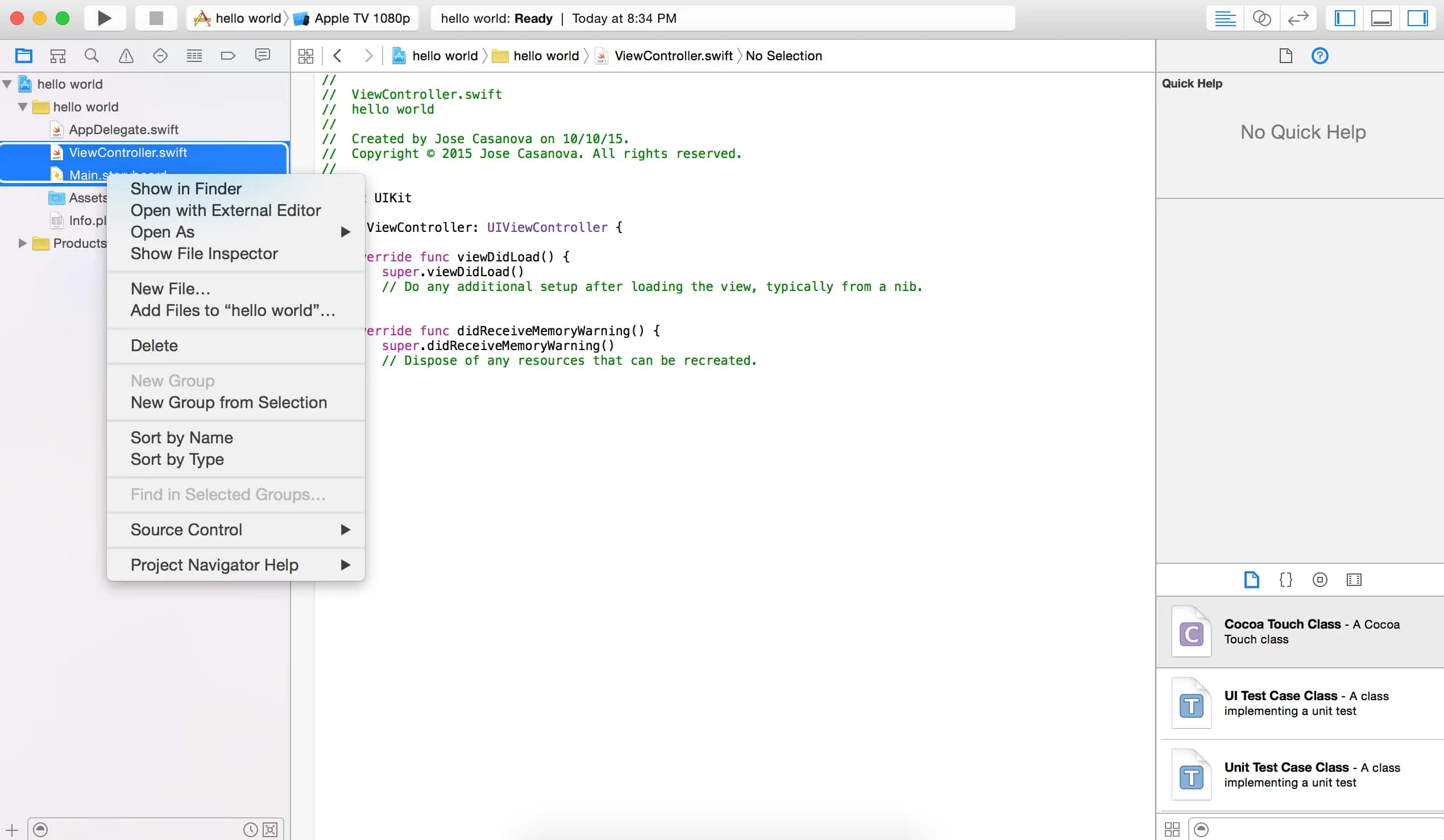The width and height of the screenshot is (1444, 840).
Task: Click the Run (play) button
Action: pyautogui.click(x=104, y=18)
